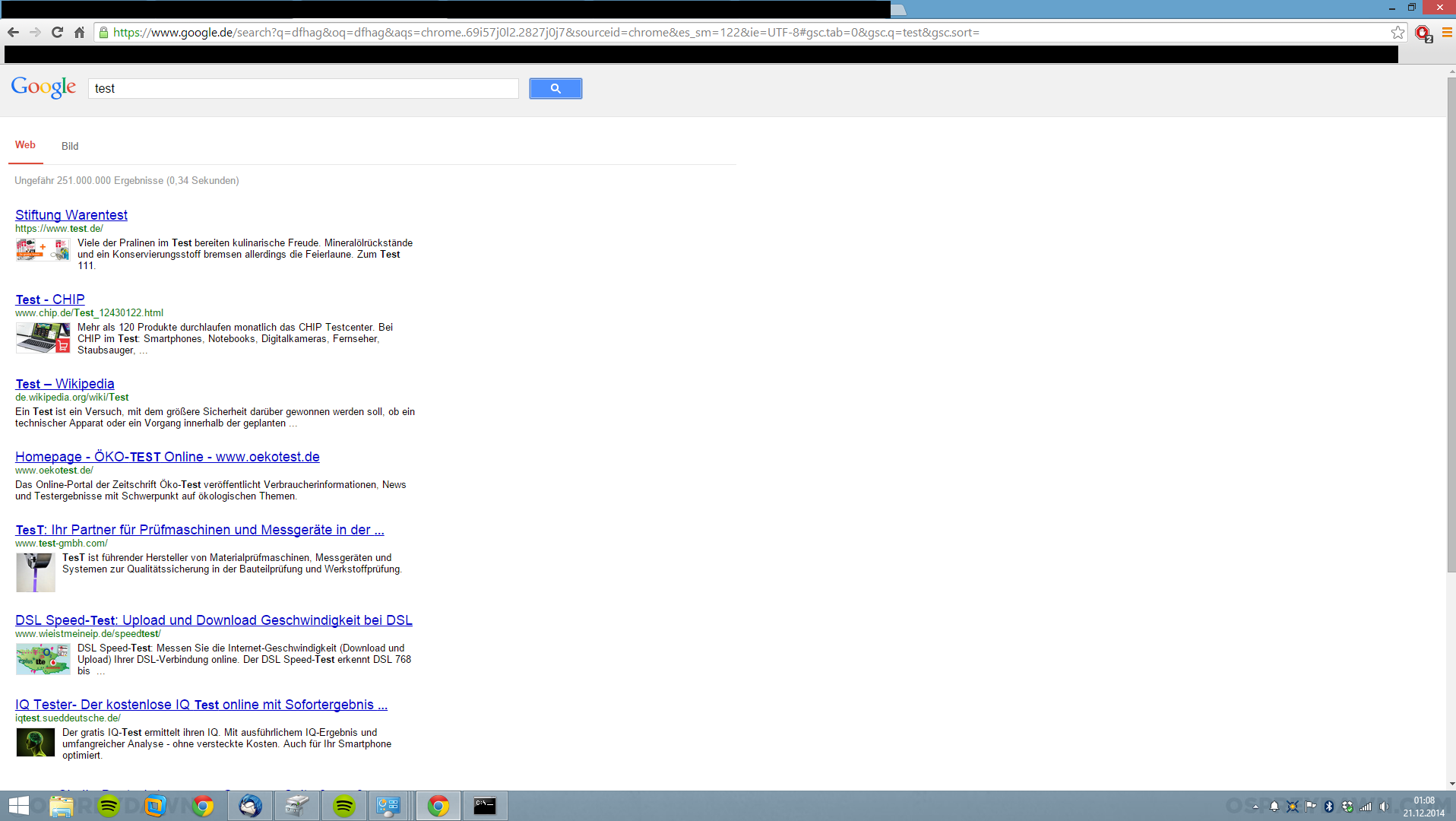Click the scrollbar up arrow

(1451, 71)
